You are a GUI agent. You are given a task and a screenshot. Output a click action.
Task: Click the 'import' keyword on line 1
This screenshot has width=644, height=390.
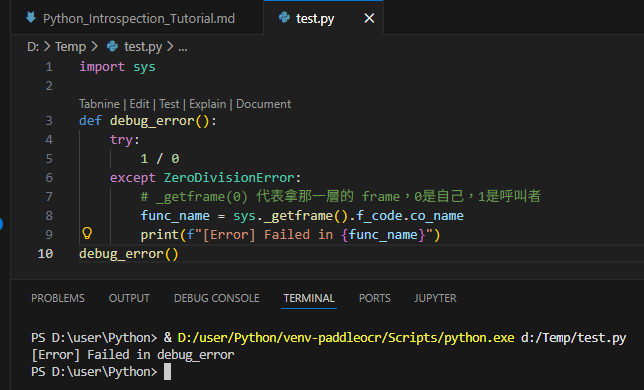click(x=102, y=67)
